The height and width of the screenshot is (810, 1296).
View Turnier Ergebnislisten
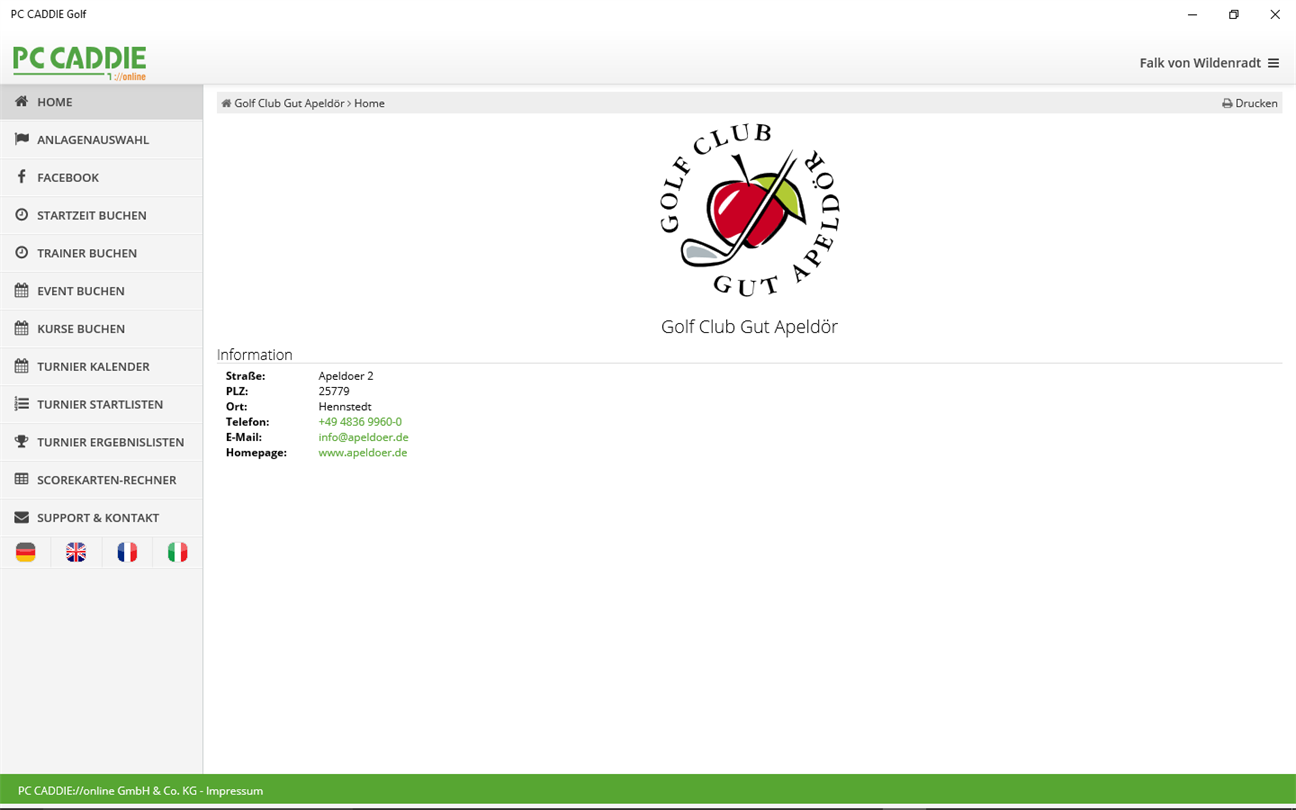[x=101, y=442]
